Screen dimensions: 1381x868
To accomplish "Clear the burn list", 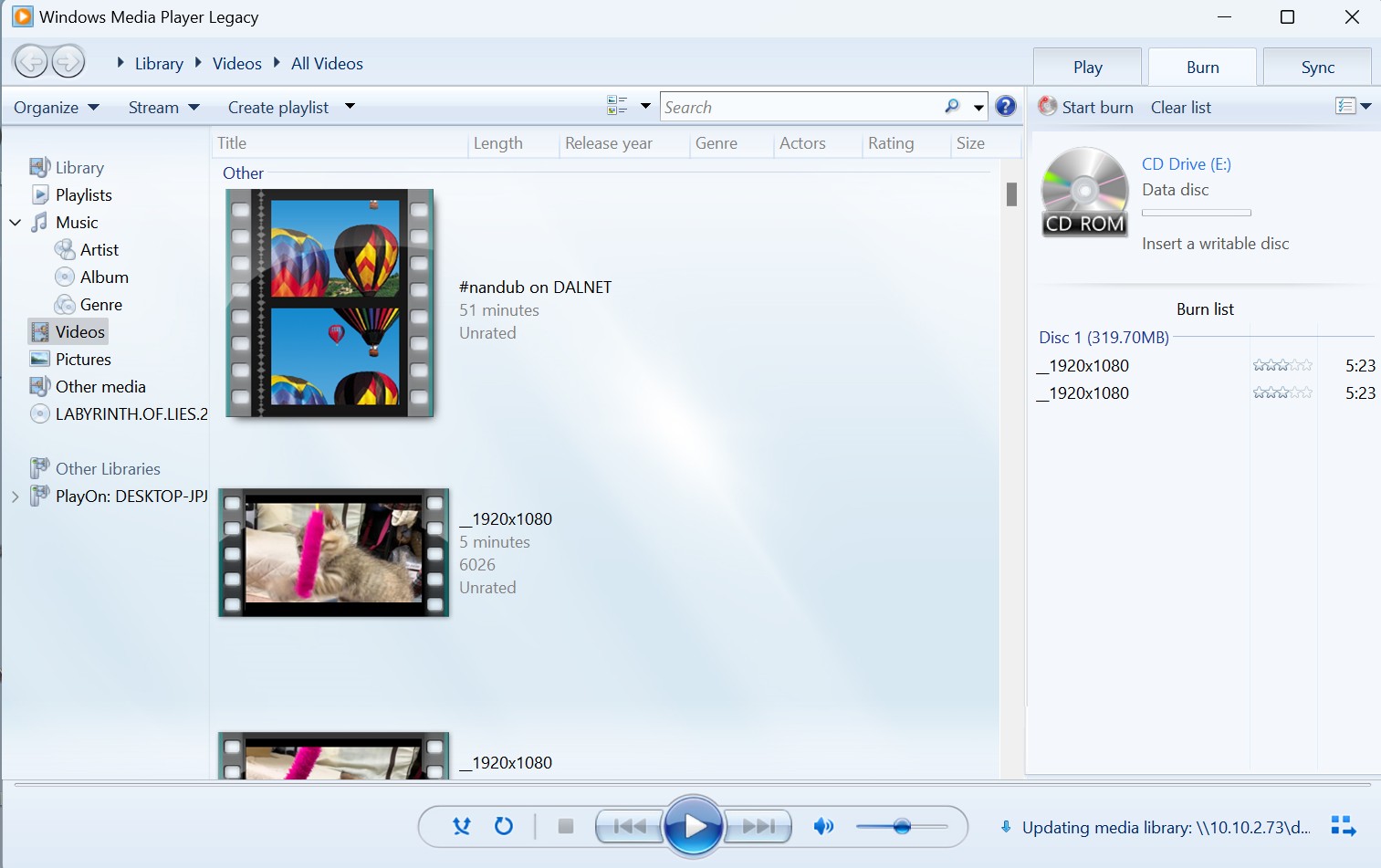I will click(x=1180, y=107).
